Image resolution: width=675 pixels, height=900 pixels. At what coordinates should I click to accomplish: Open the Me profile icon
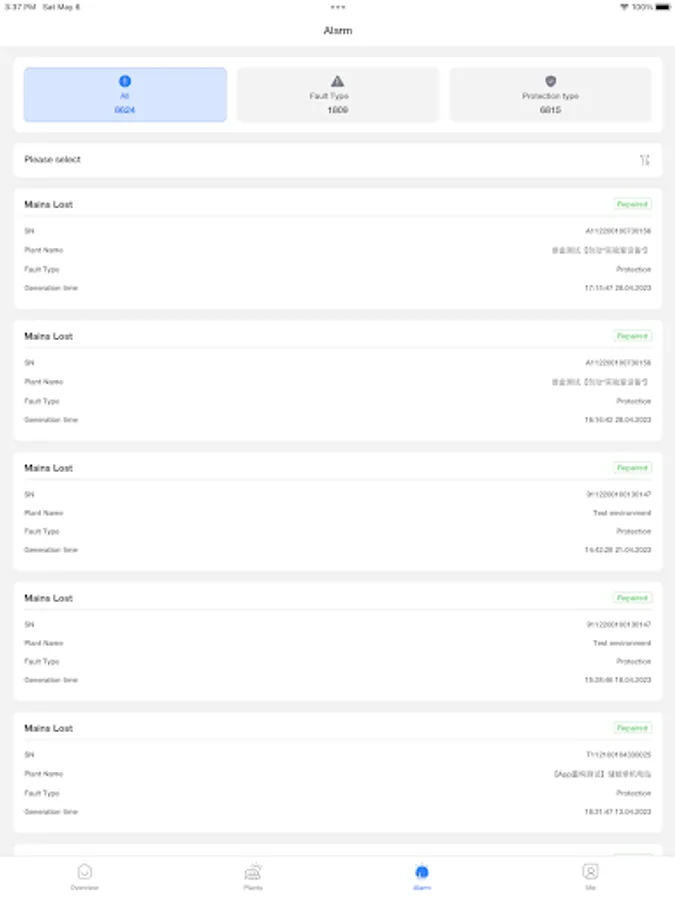coord(590,872)
